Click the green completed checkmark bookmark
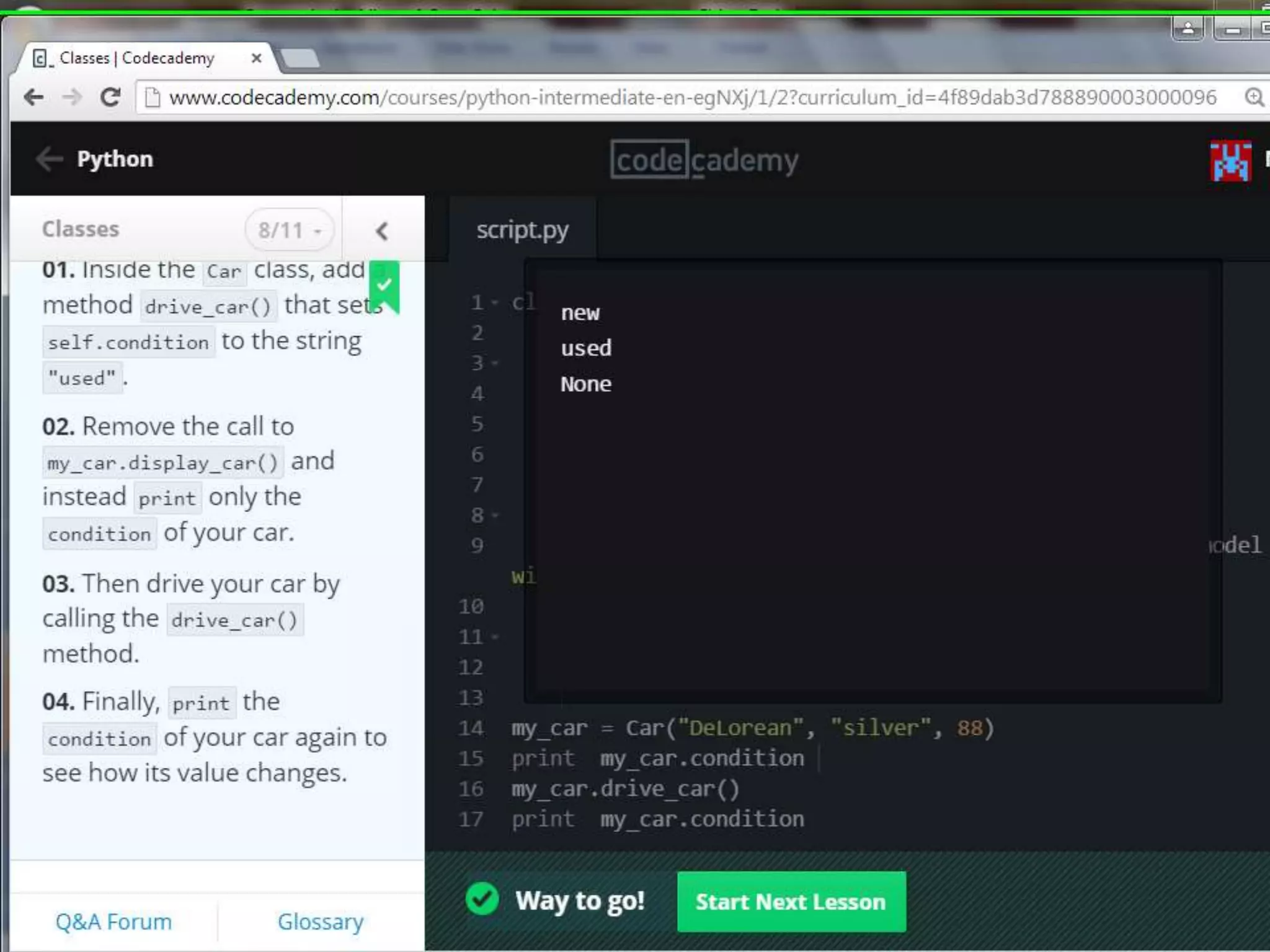The height and width of the screenshot is (952, 1270). tap(384, 286)
